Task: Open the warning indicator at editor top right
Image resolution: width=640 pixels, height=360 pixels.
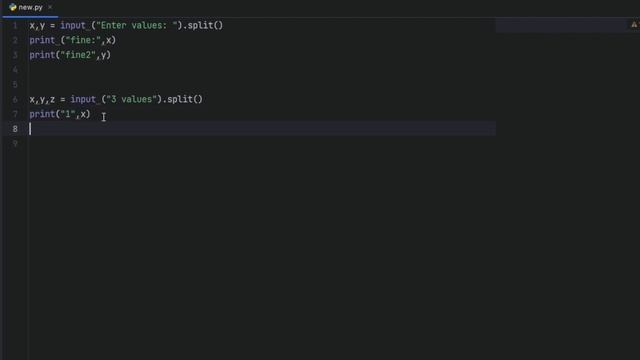Action: 634,25
